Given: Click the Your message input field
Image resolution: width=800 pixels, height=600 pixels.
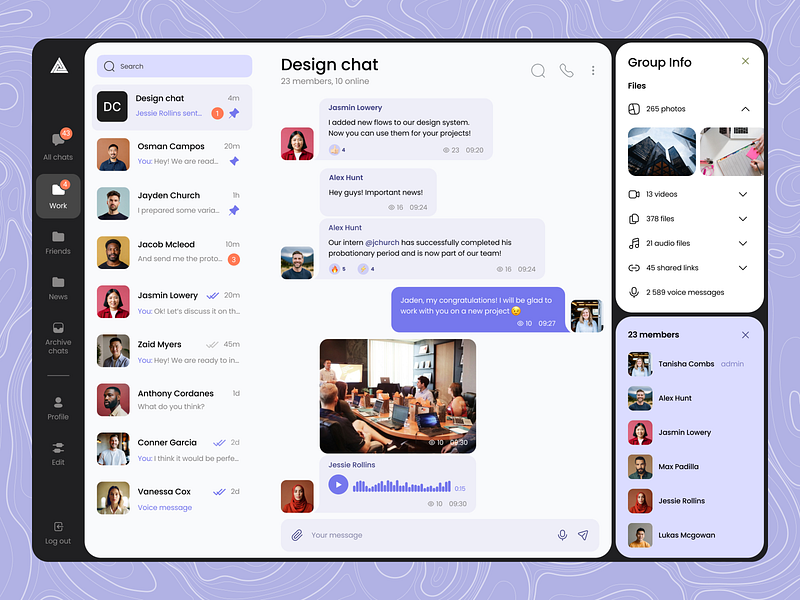Looking at the screenshot, I should (x=400, y=535).
